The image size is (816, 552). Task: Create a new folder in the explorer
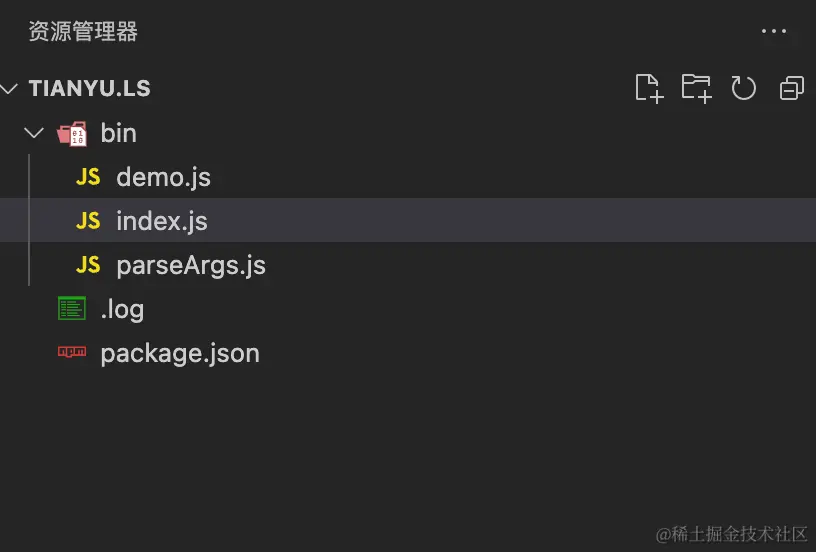click(696, 88)
